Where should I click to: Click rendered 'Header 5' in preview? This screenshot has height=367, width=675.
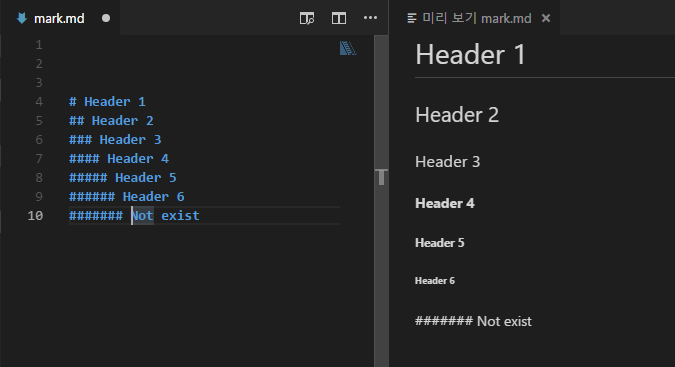[x=440, y=243]
